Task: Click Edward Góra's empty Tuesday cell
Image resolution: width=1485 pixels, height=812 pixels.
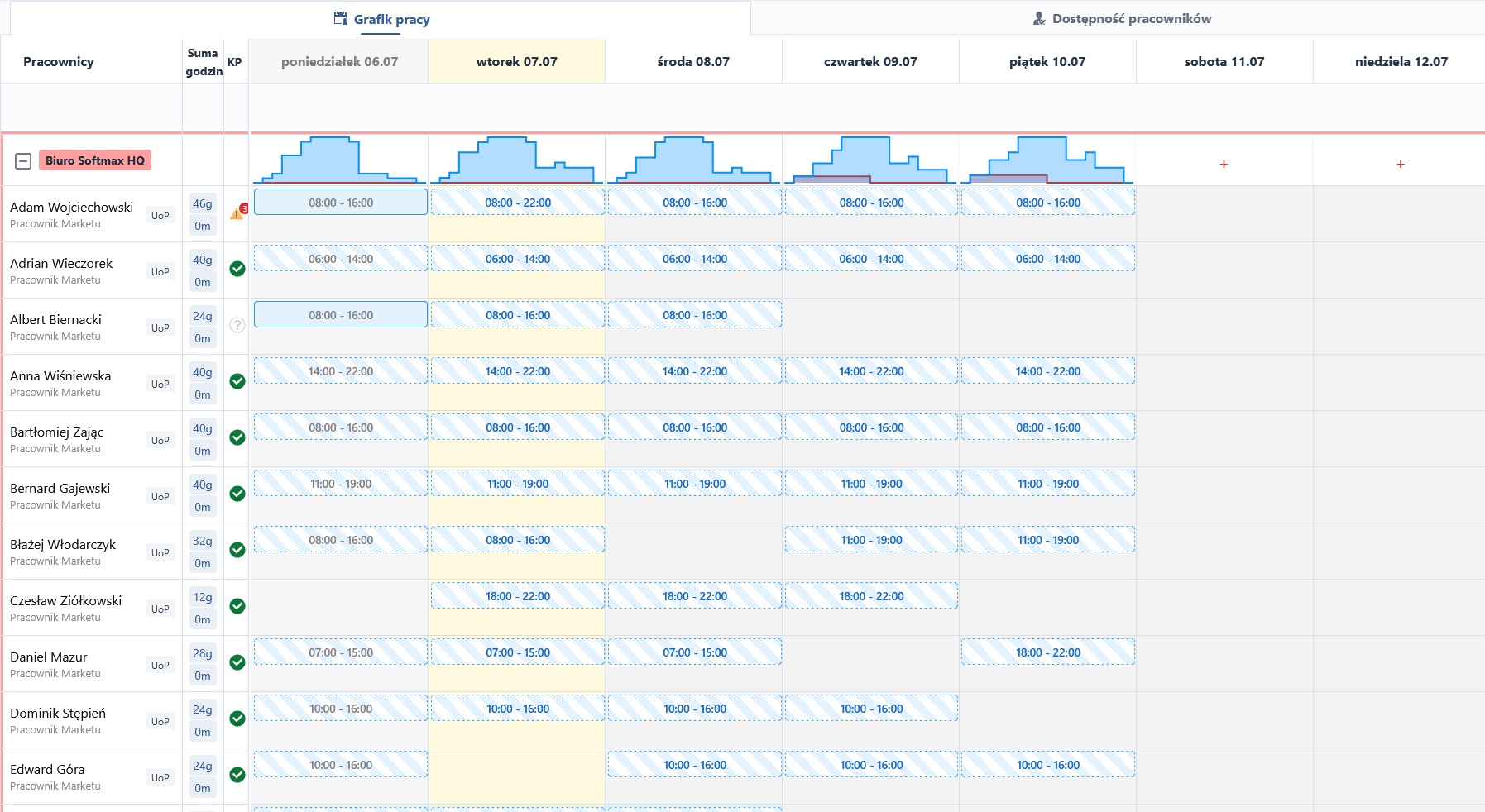Action: point(517,776)
